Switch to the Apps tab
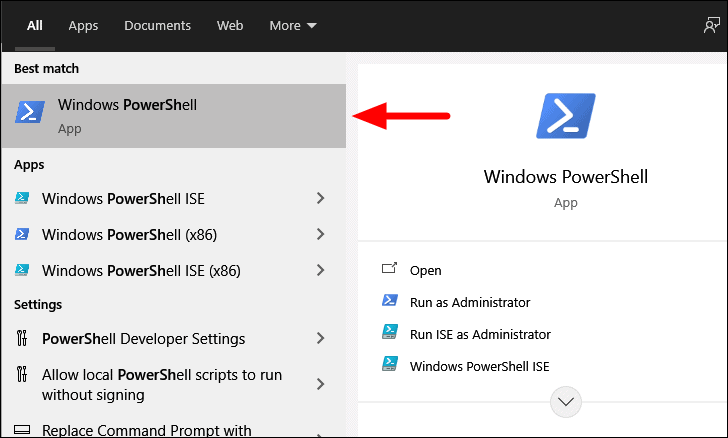The image size is (728, 438). (83, 26)
